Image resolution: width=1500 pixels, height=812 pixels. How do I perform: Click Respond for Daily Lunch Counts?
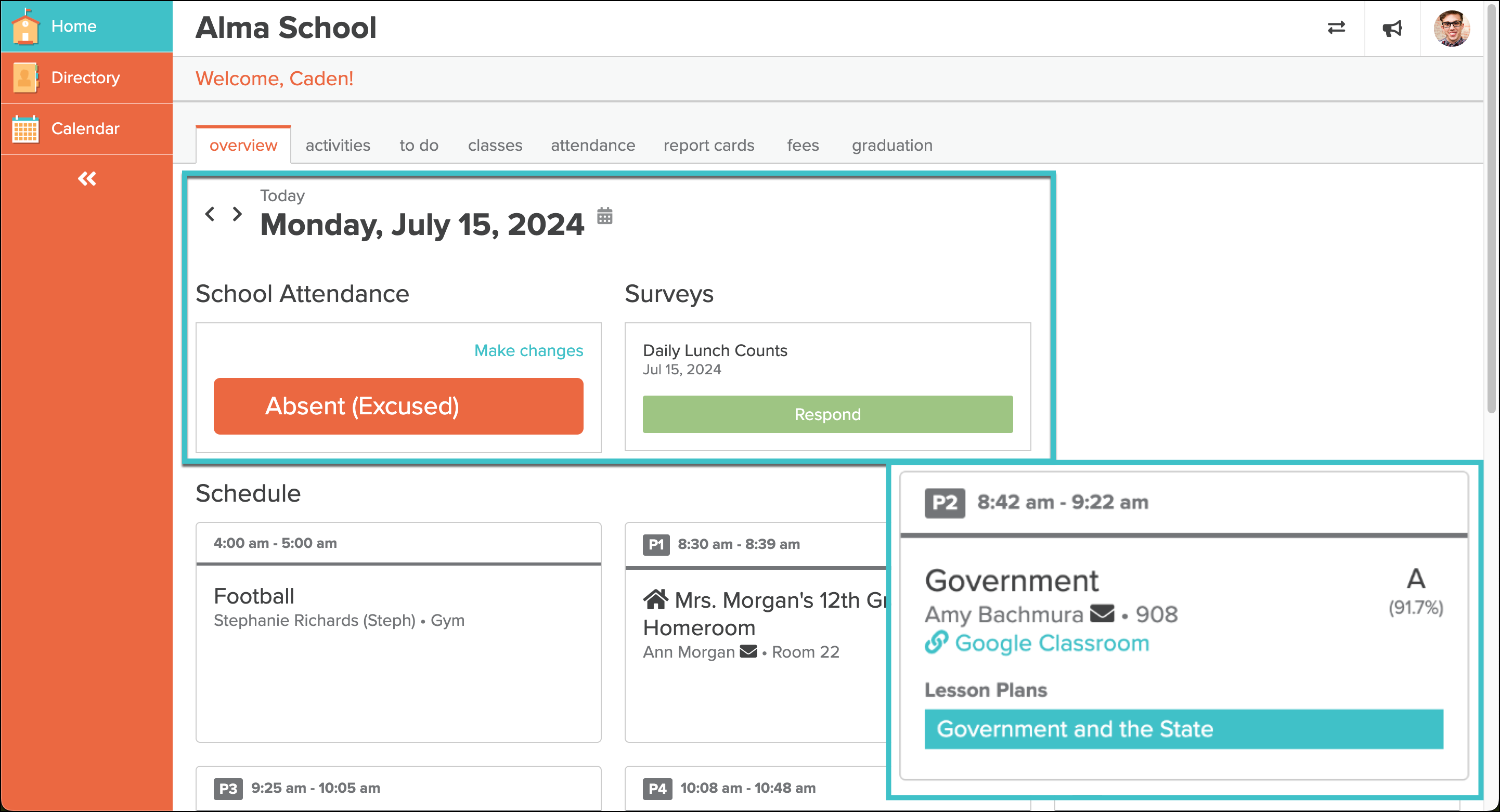pyautogui.click(x=827, y=414)
